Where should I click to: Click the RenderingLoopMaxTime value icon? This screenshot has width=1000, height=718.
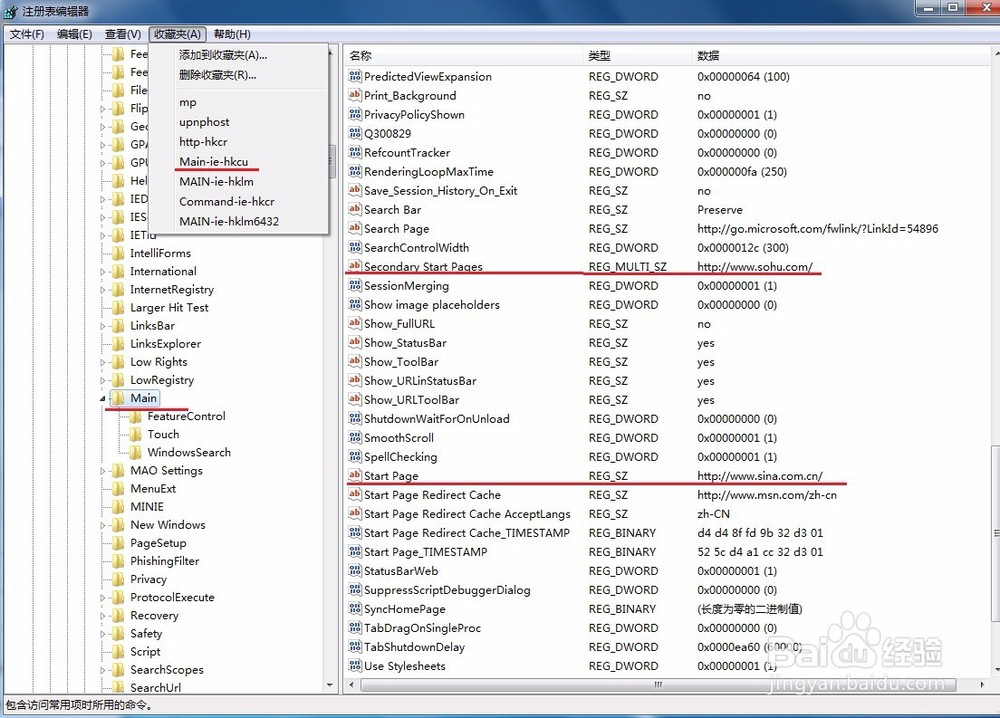[x=355, y=172]
